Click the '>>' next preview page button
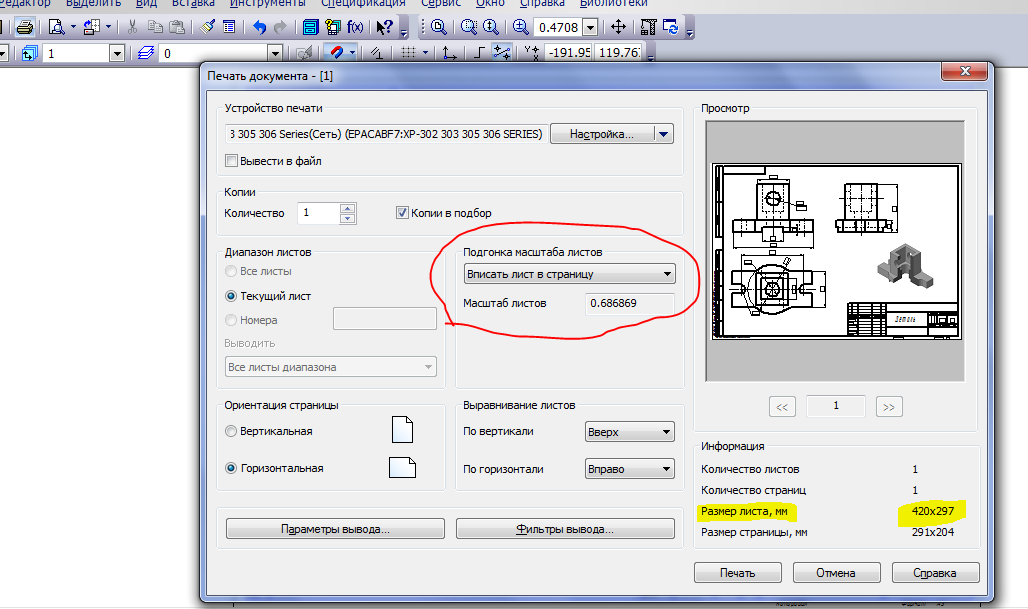Screen dimensions: 1028x609 pyautogui.click(x=889, y=406)
